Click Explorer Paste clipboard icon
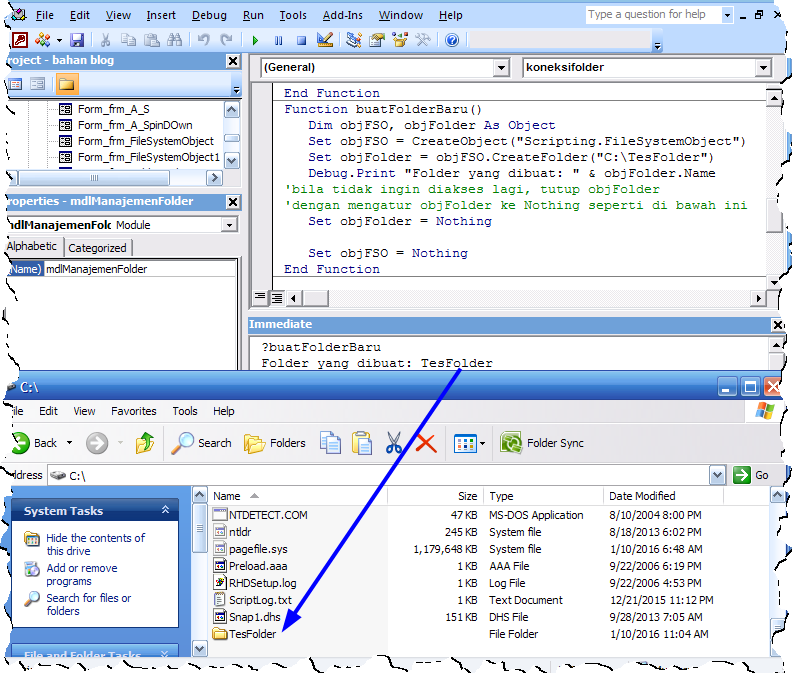Viewport: 792px width, 673px height. [x=362, y=443]
